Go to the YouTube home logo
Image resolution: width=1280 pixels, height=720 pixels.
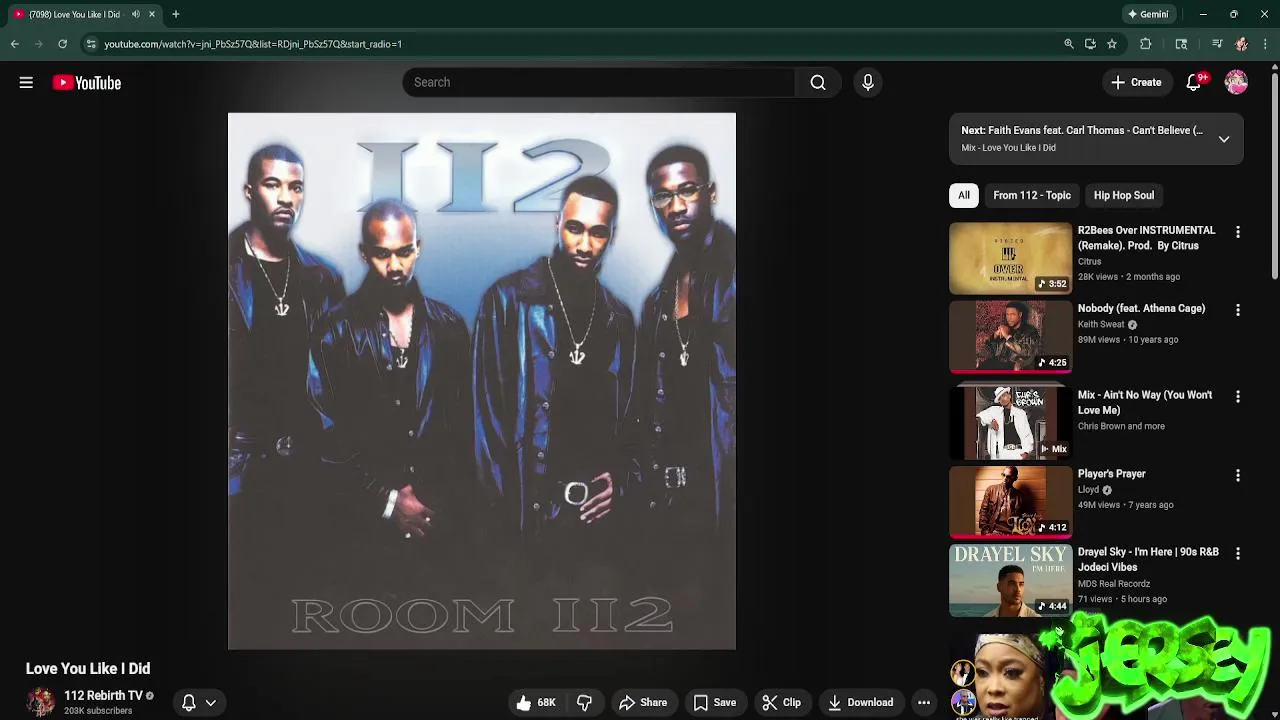coord(87,83)
